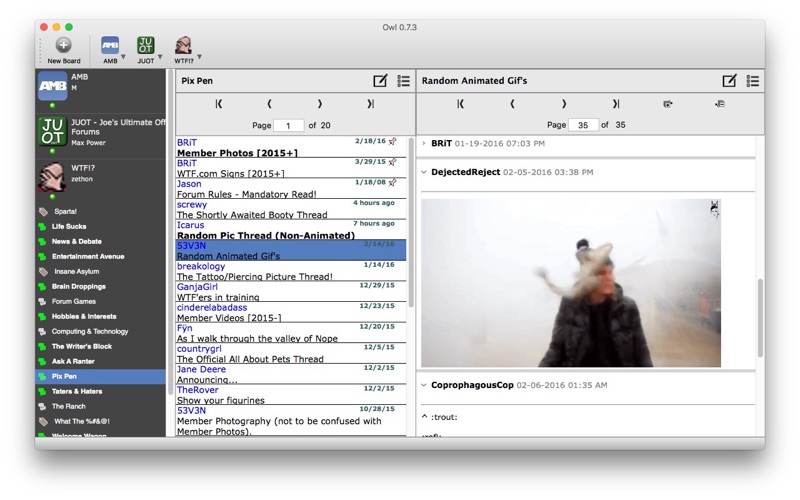The height and width of the screenshot is (500, 800).
Task: Collapse DejectedReject's post
Action: click(x=423, y=172)
